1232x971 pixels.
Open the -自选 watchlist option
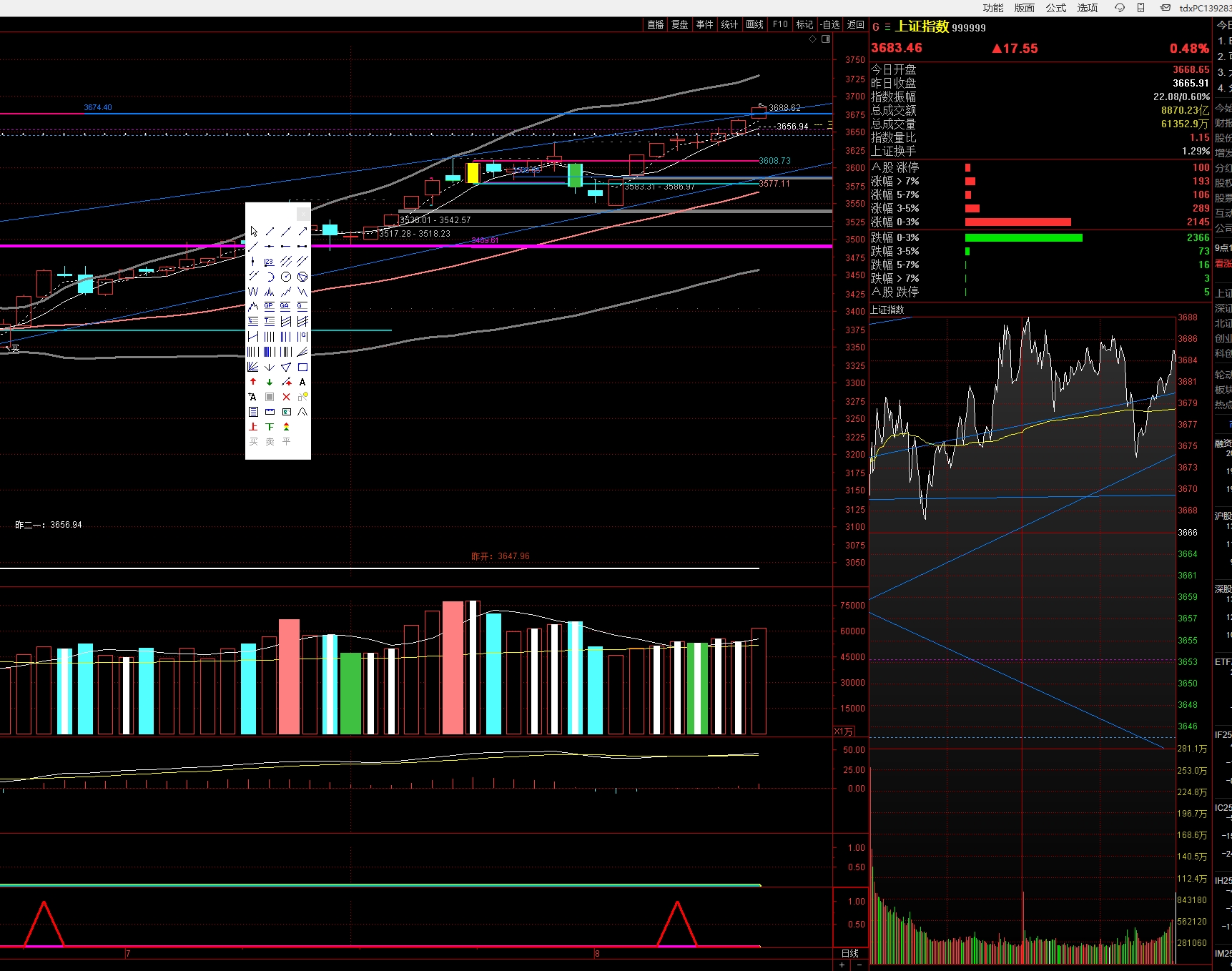830,24
